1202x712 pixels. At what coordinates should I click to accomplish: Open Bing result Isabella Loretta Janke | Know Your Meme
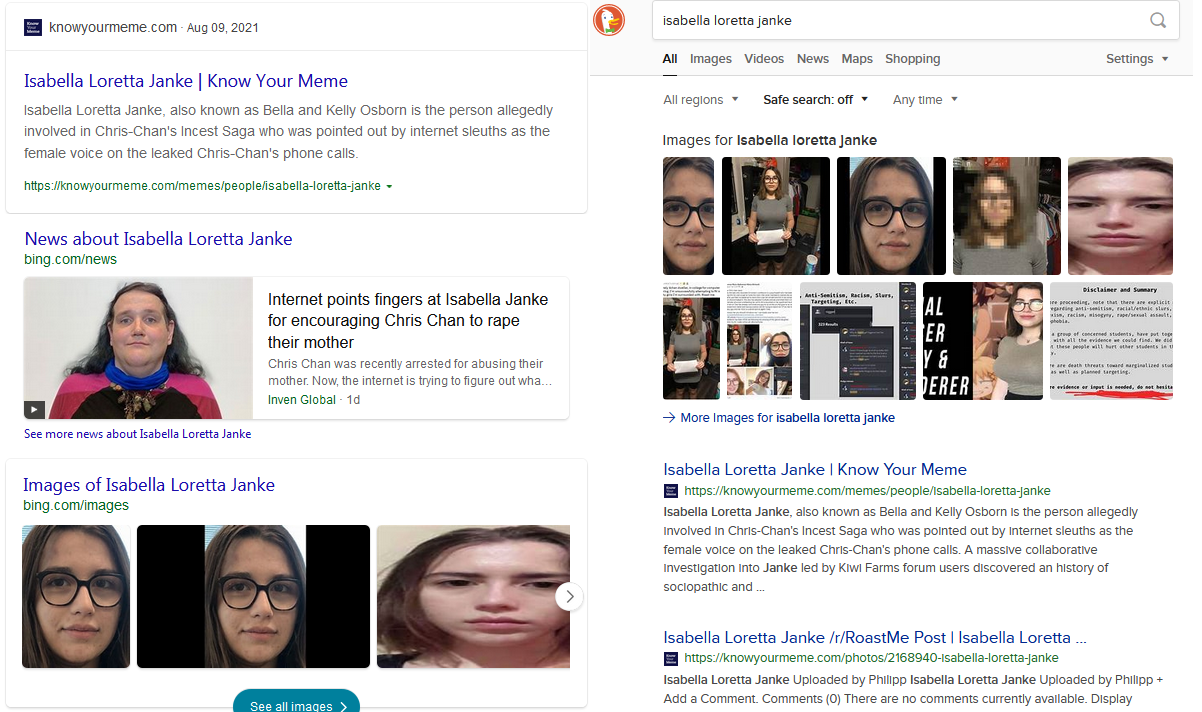point(186,81)
